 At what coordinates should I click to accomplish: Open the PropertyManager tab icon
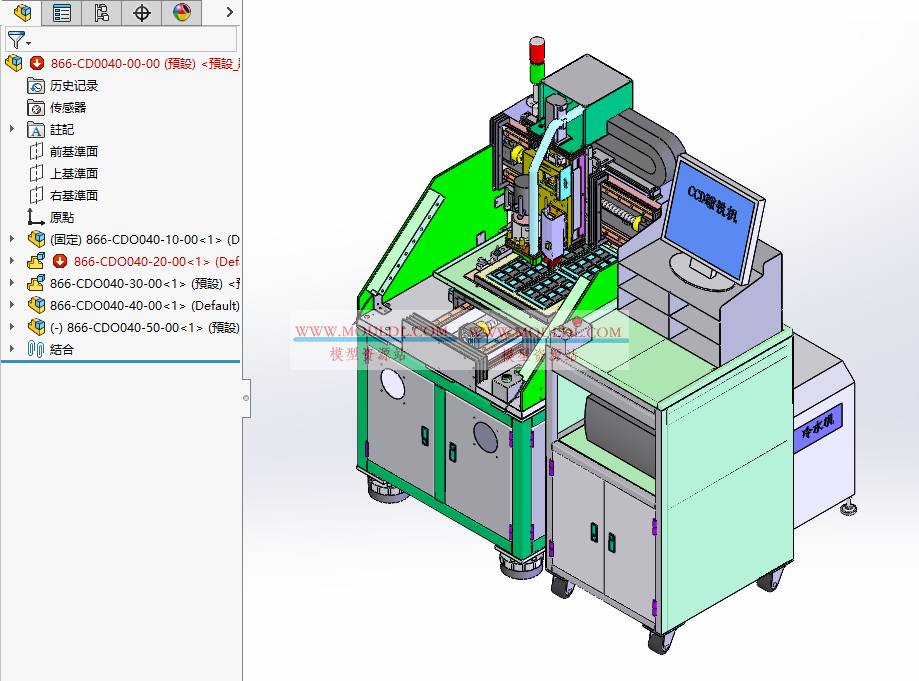pyautogui.click(x=62, y=13)
